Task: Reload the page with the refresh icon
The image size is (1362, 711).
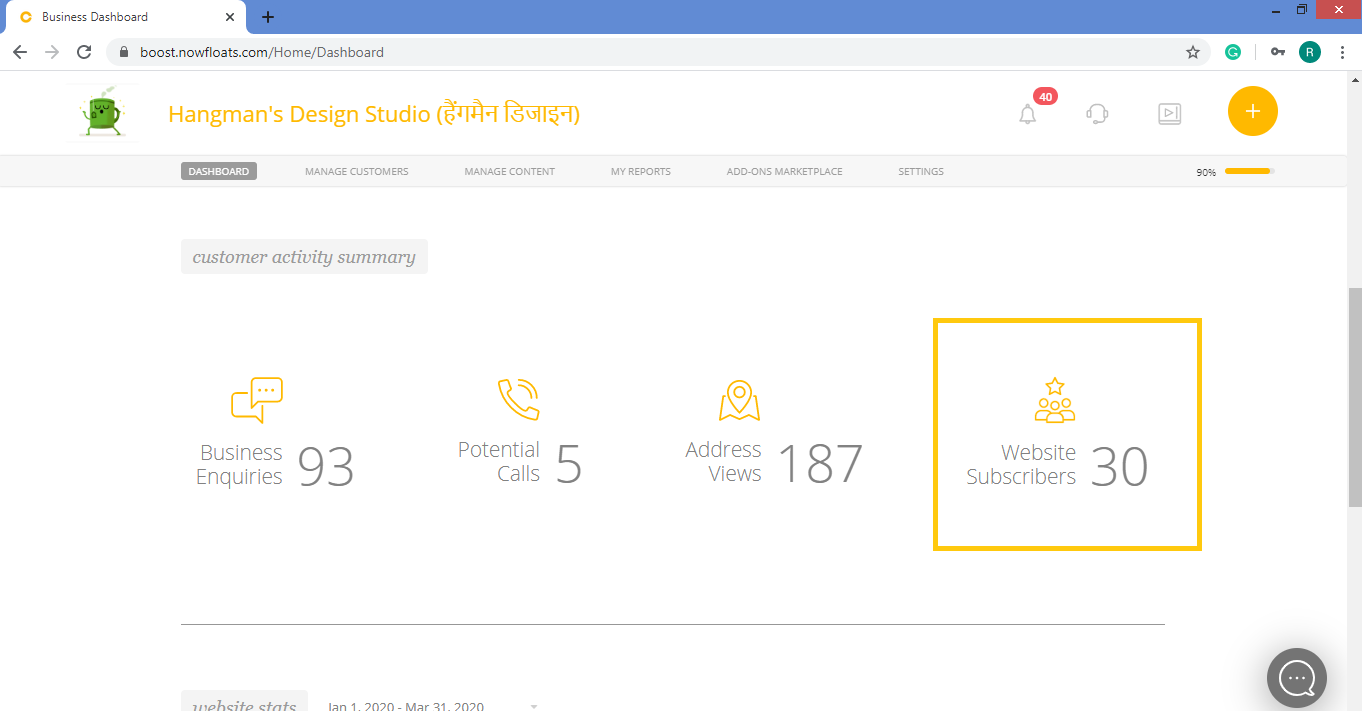Action: coord(84,52)
